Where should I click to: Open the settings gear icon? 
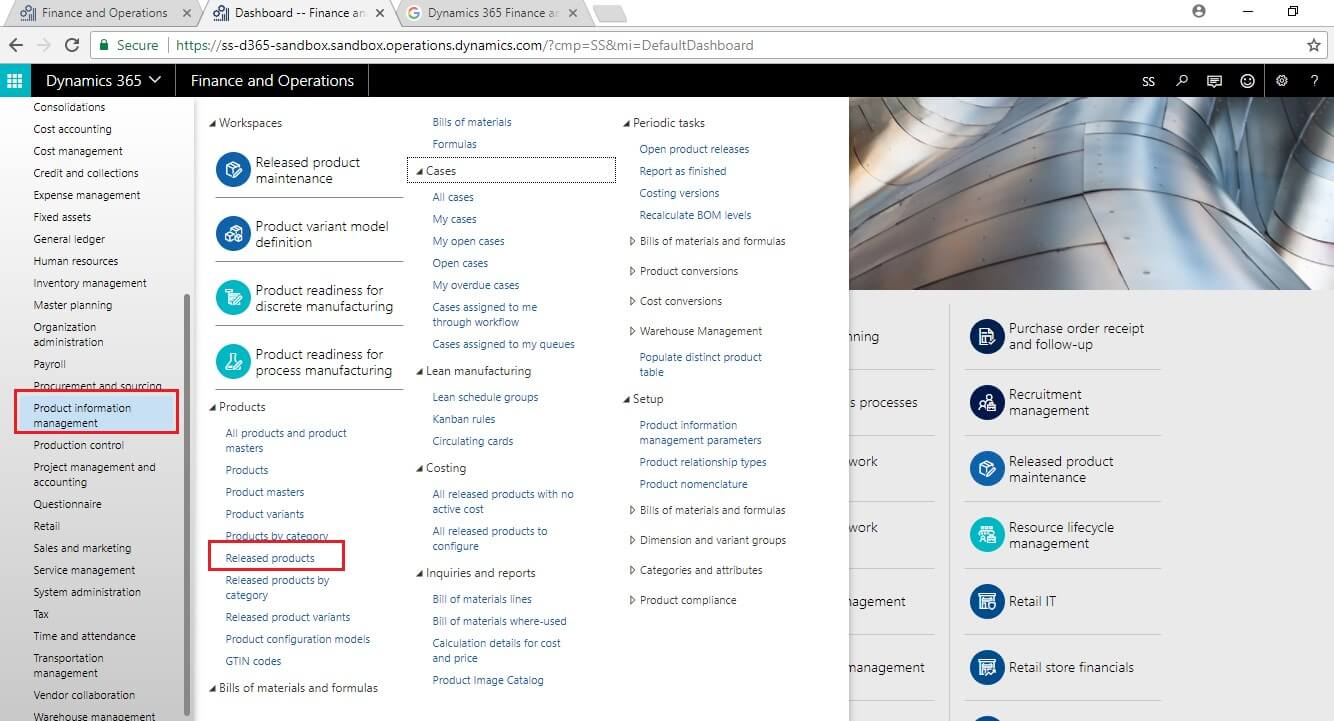click(x=1282, y=81)
